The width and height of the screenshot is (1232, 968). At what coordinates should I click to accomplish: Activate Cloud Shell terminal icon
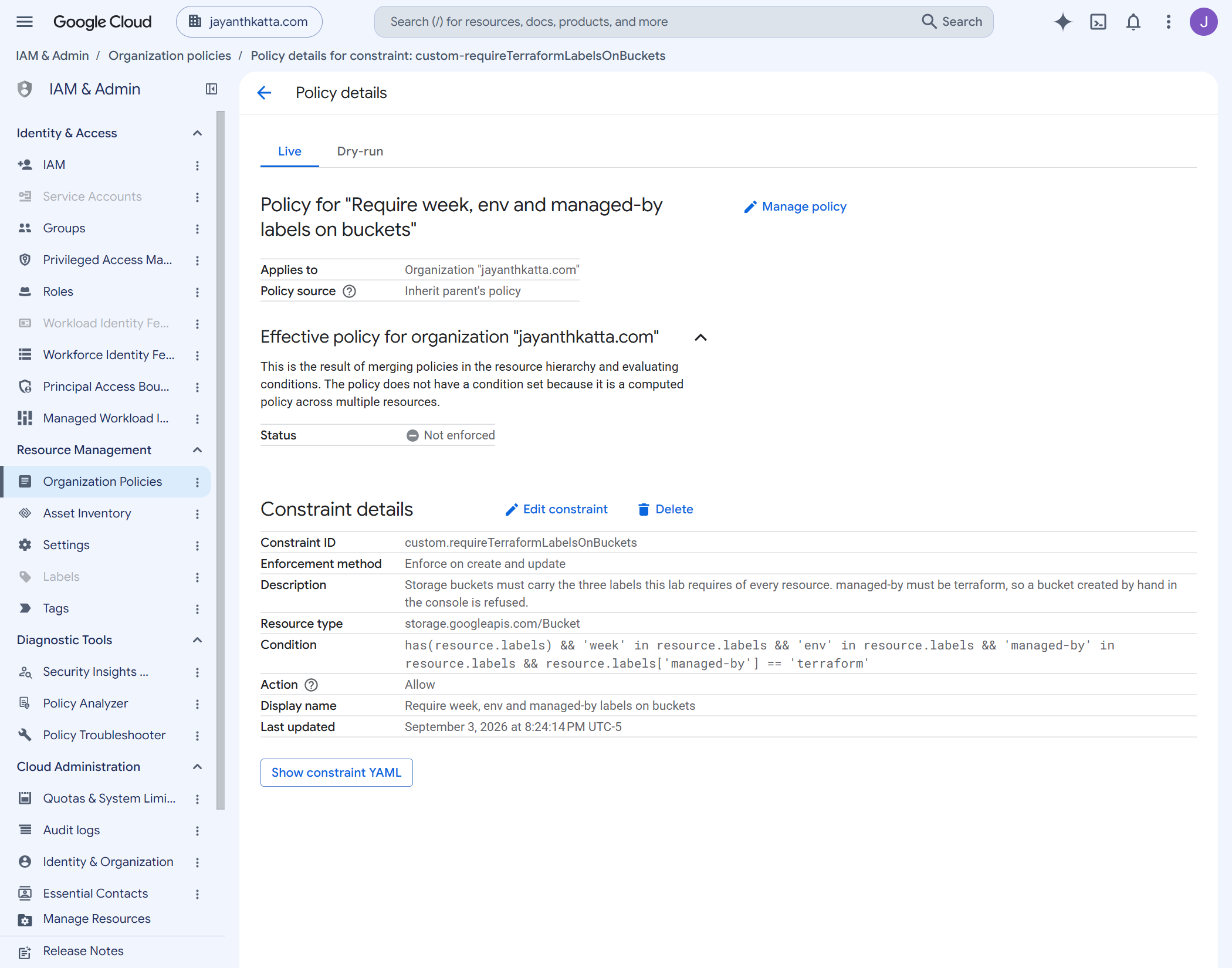click(1098, 22)
